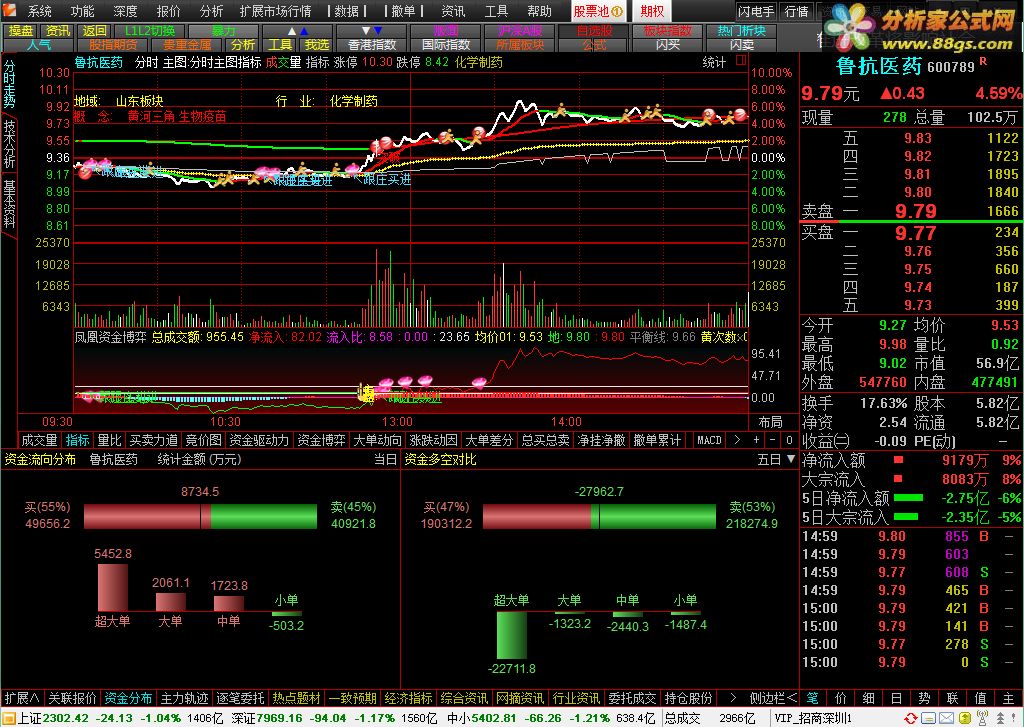Click the 闪卖 quick sell button
The height and width of the screenshot is (727, 1024).
click(741, 45)
